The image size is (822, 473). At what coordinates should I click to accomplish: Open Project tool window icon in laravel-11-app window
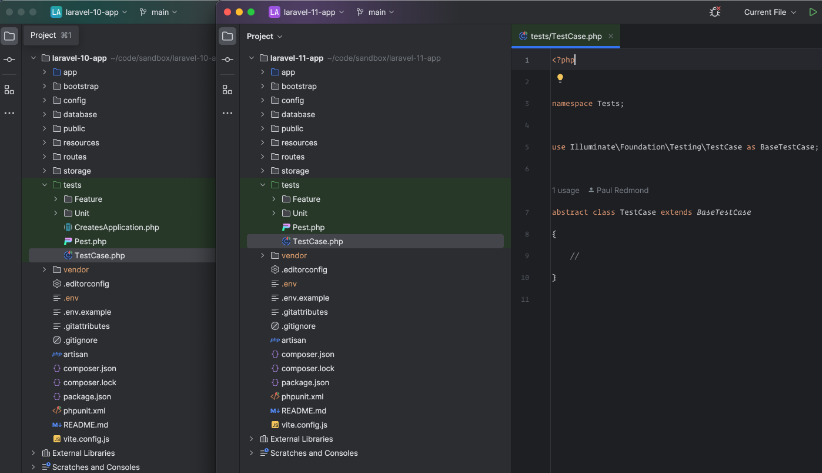click(x=227, y=36)
